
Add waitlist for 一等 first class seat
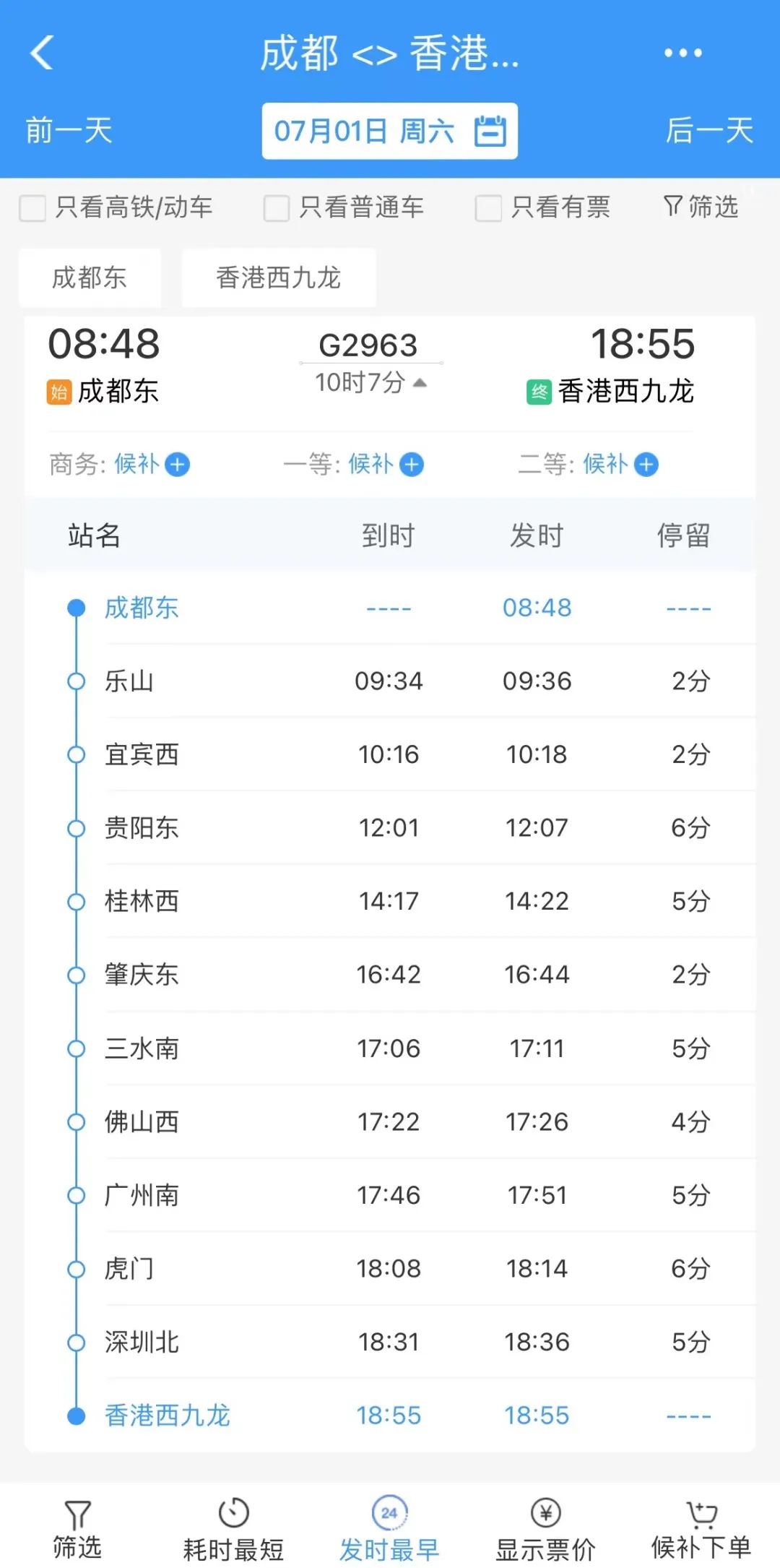point(412,465)
